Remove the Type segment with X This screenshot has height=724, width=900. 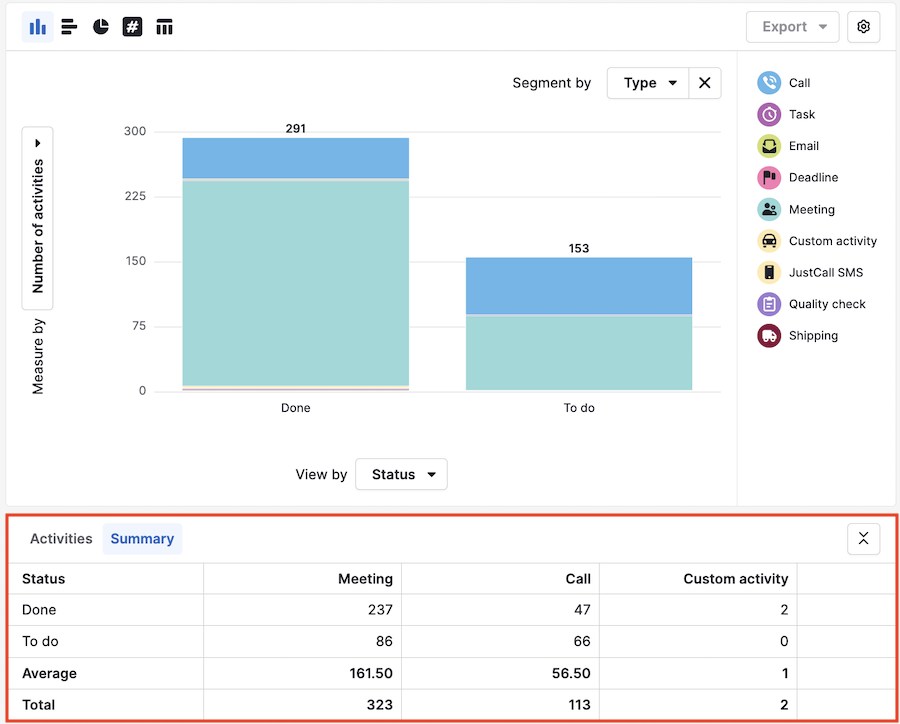pyautogui.click(x=704, y=83)
